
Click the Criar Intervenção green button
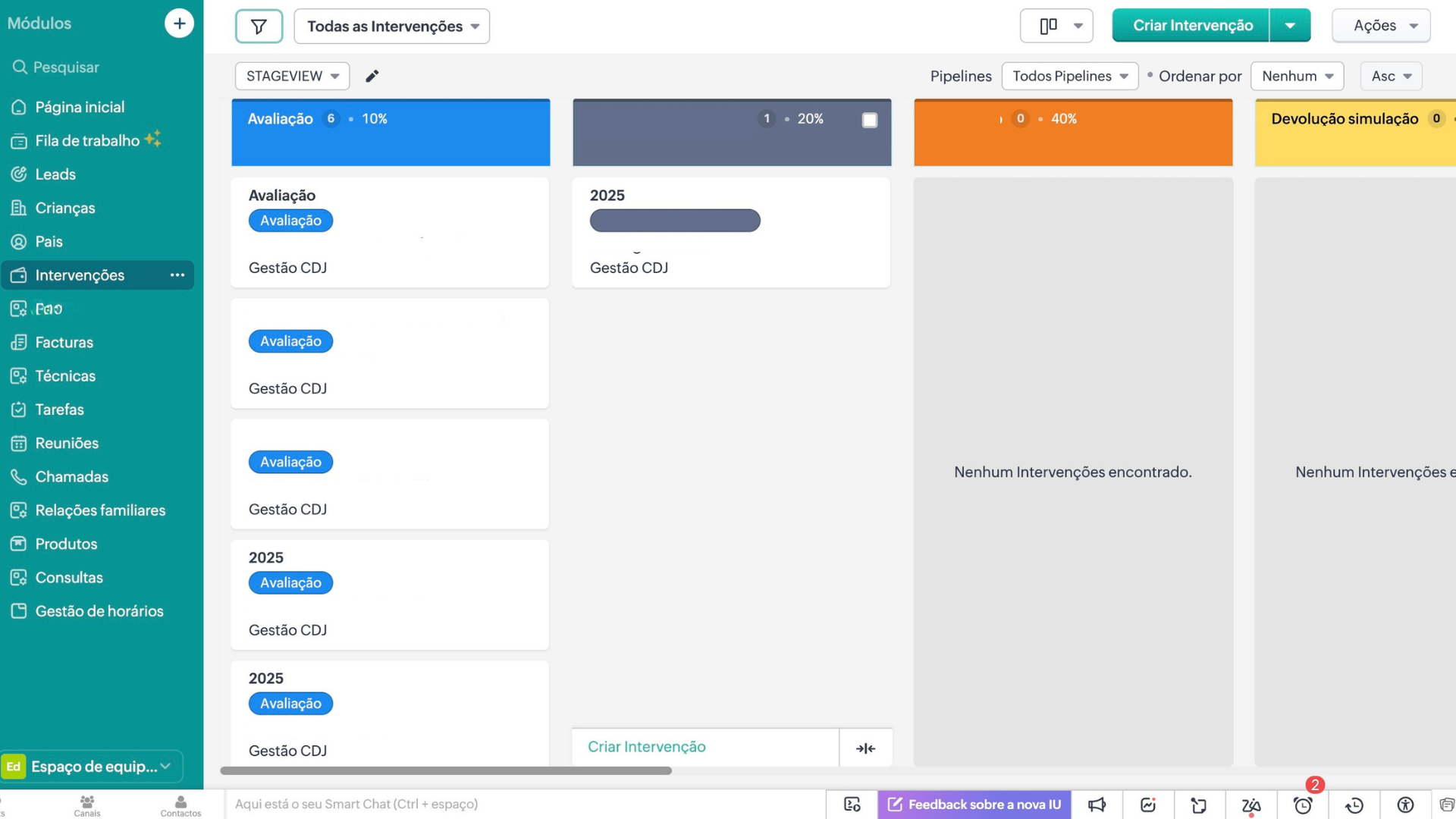point(1191,26)
